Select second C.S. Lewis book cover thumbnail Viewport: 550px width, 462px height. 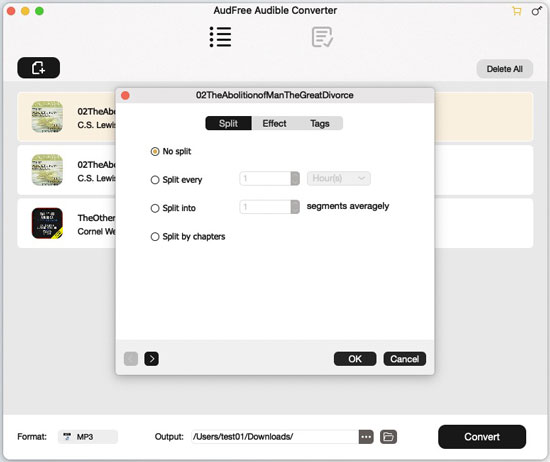pyautogui.click(x=47, y=170)
